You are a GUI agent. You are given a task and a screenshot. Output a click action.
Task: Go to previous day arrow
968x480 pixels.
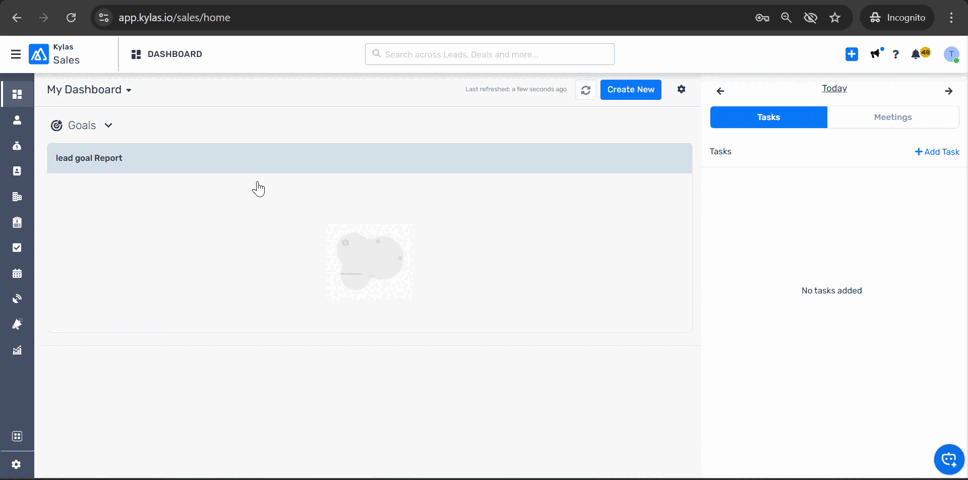720,91
